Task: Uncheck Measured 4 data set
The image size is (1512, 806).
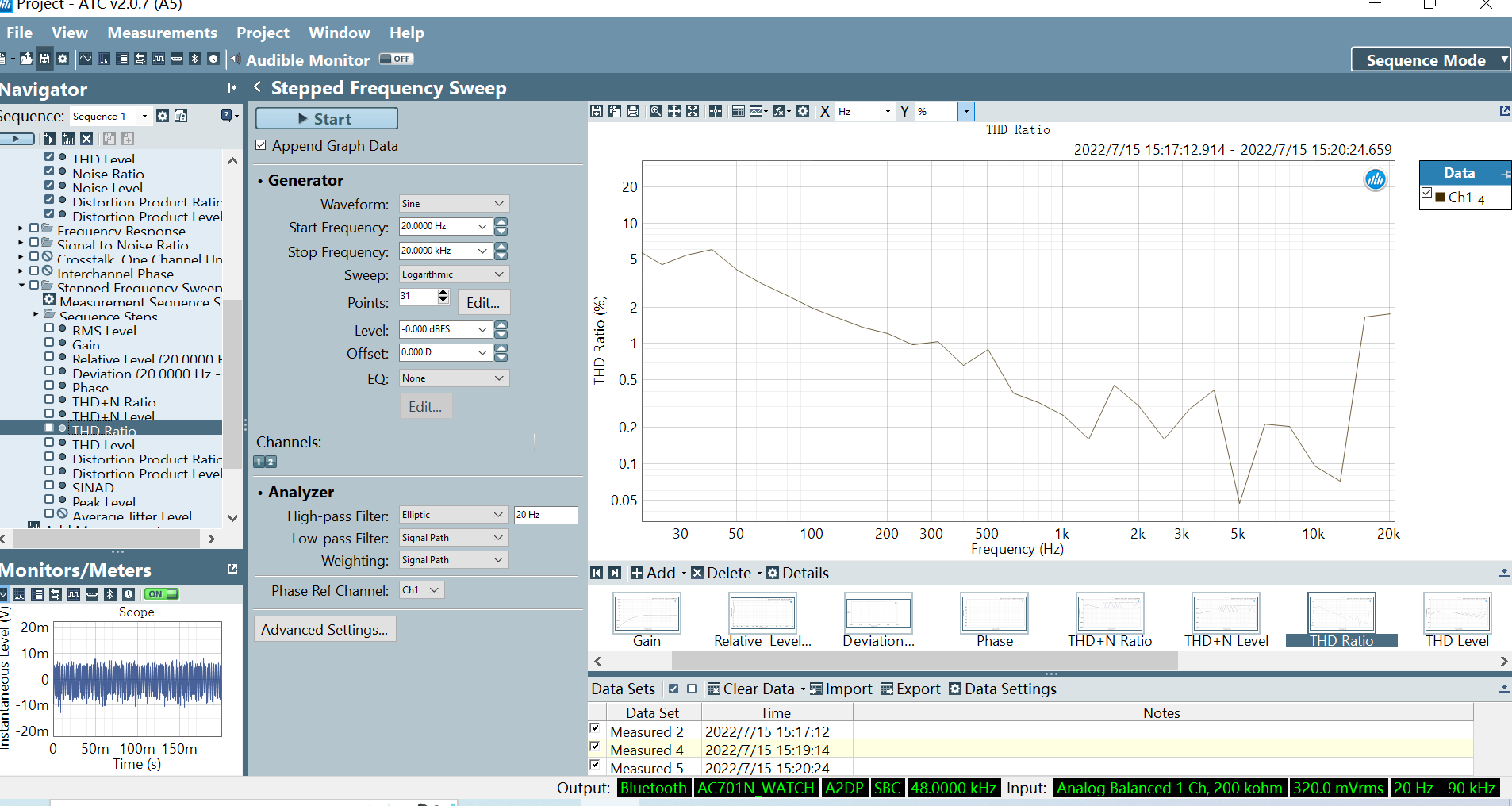Action: pyautogui.click(x=595, y=747)
